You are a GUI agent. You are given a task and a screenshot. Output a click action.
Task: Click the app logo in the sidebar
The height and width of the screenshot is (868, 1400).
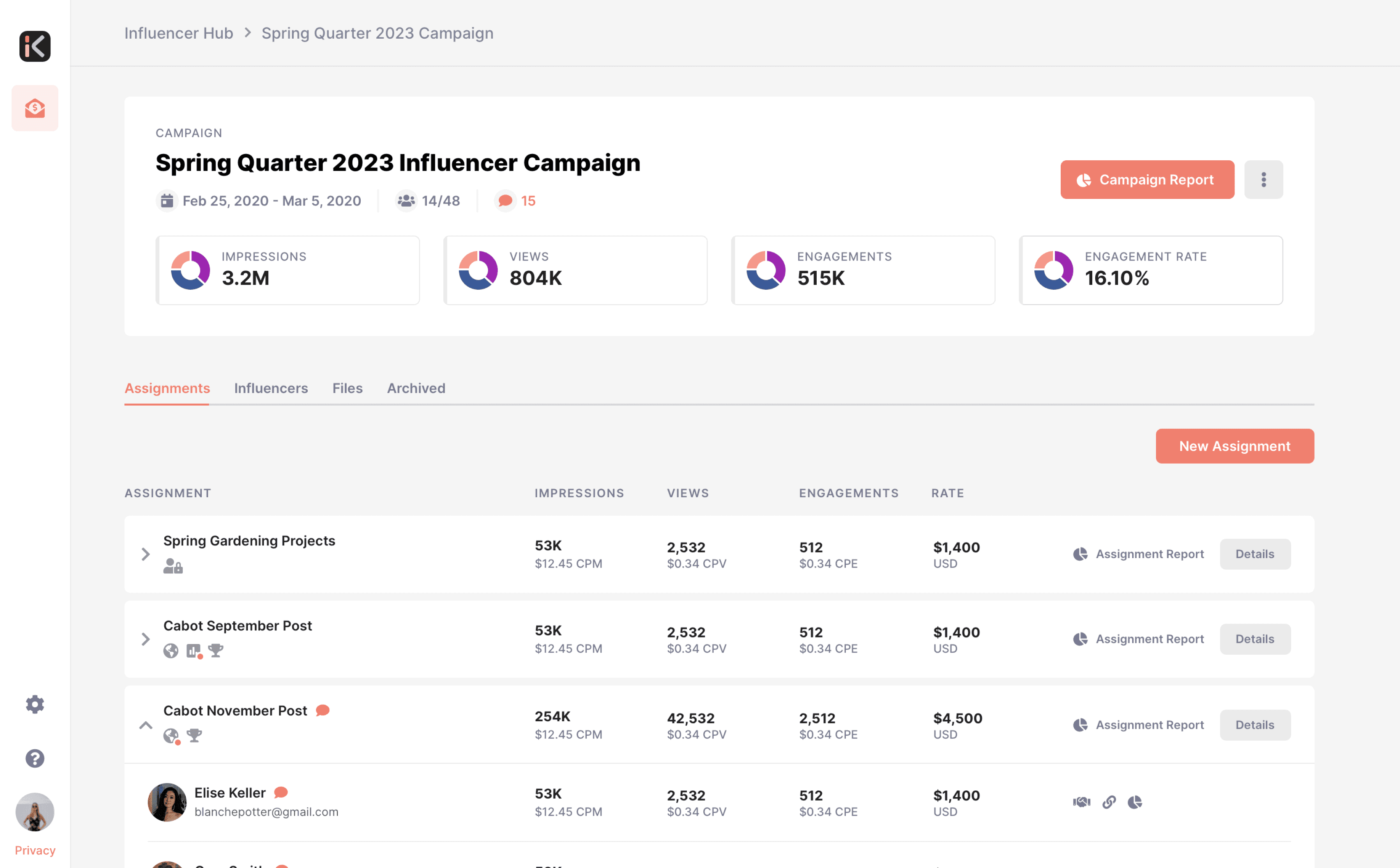(x=35, y=46)
